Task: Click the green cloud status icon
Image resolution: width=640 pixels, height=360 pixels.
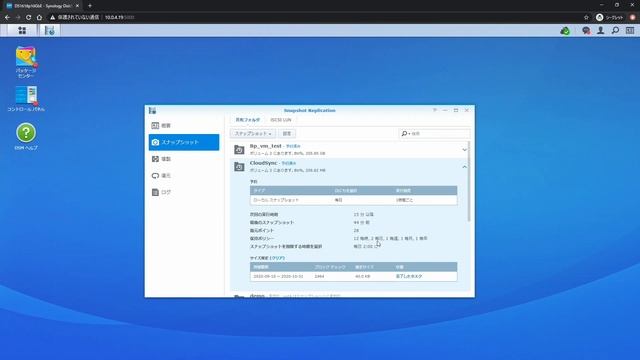Action: [565, 31]
